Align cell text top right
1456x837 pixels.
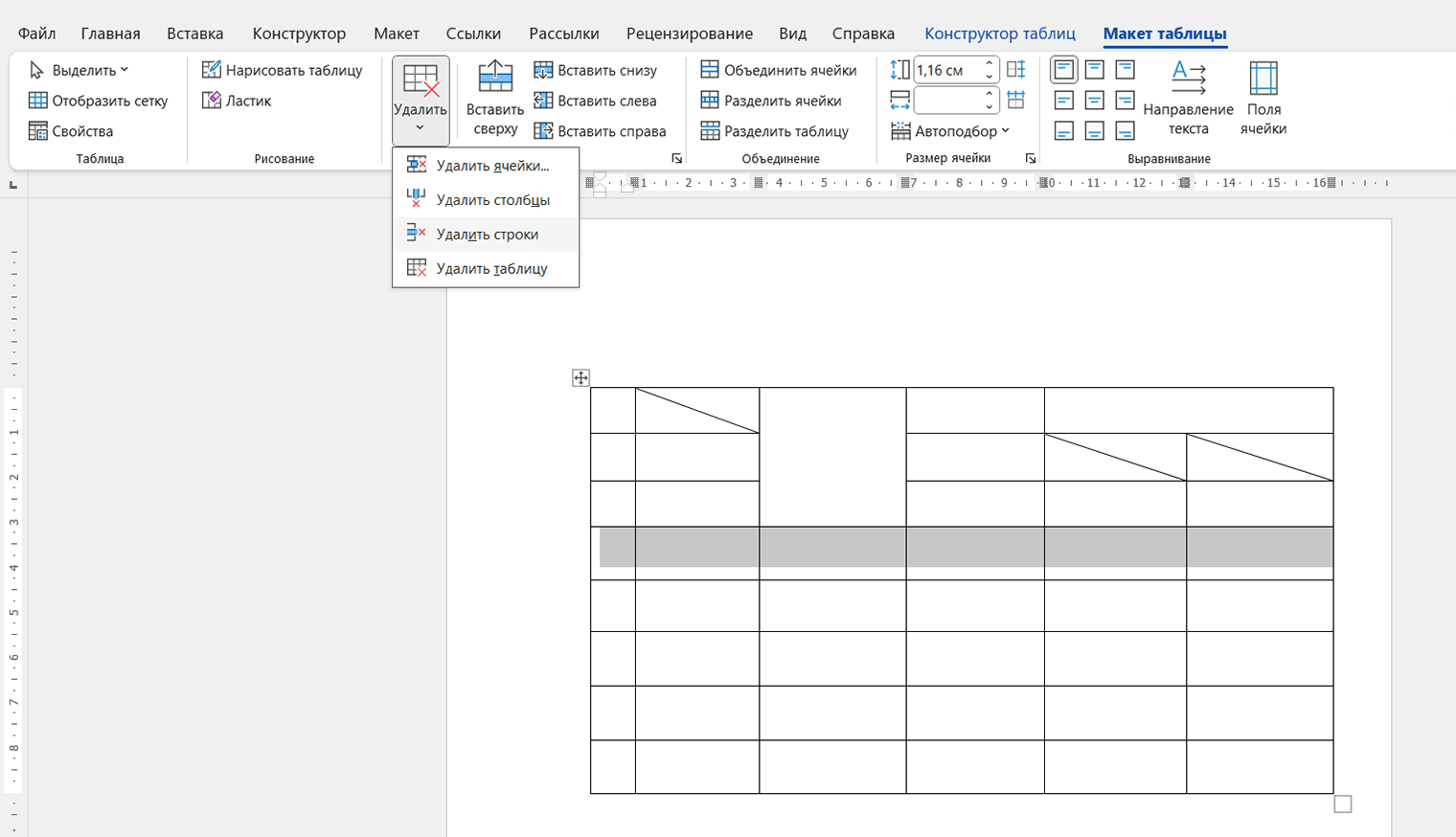pyautogui.click(x=1126, y=70)
